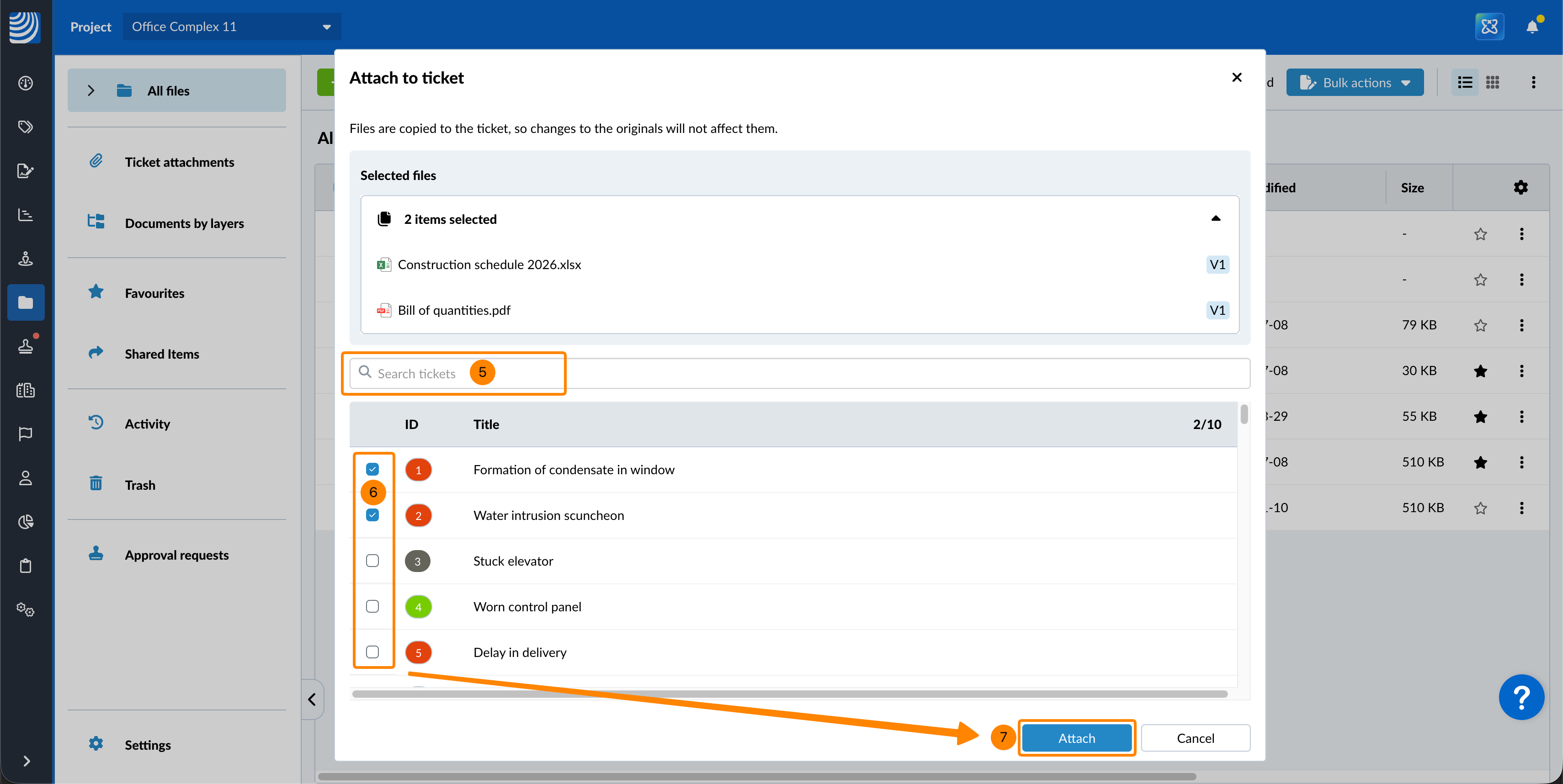The image size is (1563, 784).
Task: Expand the Bulk actions dropdown
Action: 1355,82
